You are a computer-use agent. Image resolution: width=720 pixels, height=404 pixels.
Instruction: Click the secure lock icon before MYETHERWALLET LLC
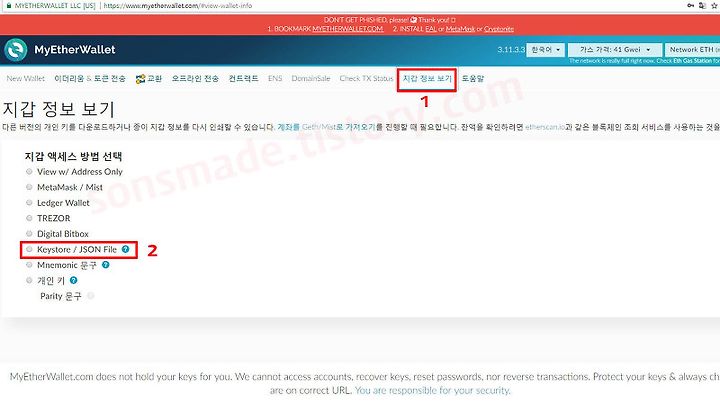click(8, 6)
